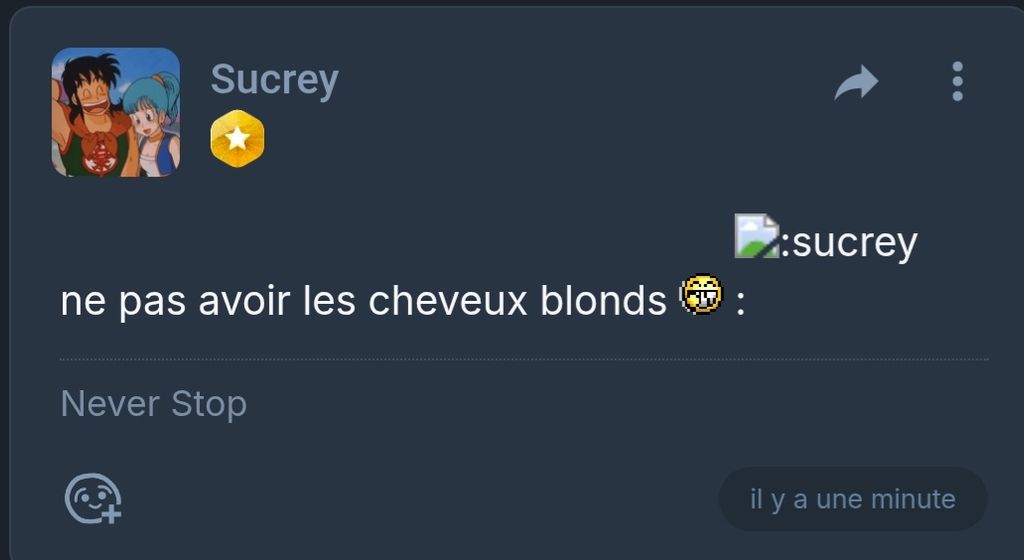Click the broken image placeholder icon
Image resolution: width=1024 pixels, height=560 pixels.
pos(756,236)
